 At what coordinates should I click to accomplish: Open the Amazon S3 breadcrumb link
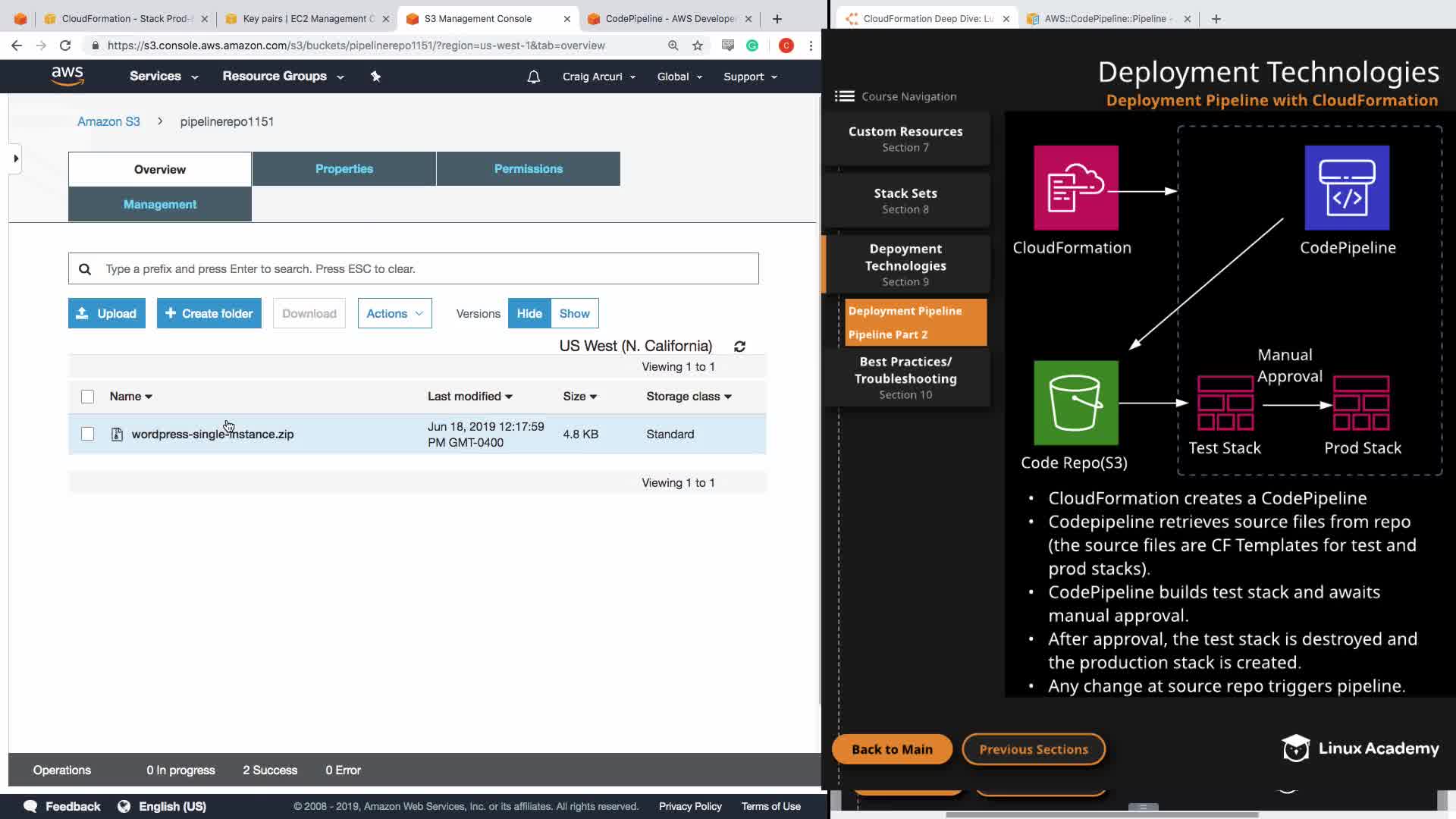click(108, 121)
